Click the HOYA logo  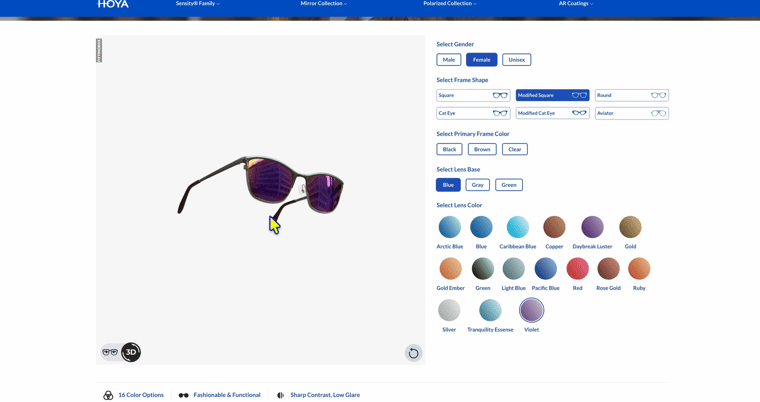pyautogui.click(x=113, y=4)
